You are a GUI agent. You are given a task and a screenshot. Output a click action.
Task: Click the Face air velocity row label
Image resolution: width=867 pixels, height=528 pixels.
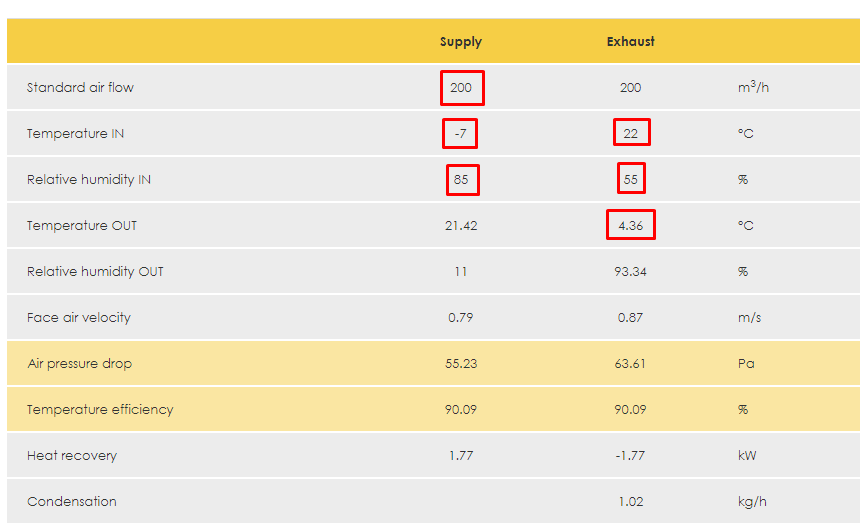(x=79, y=318)
